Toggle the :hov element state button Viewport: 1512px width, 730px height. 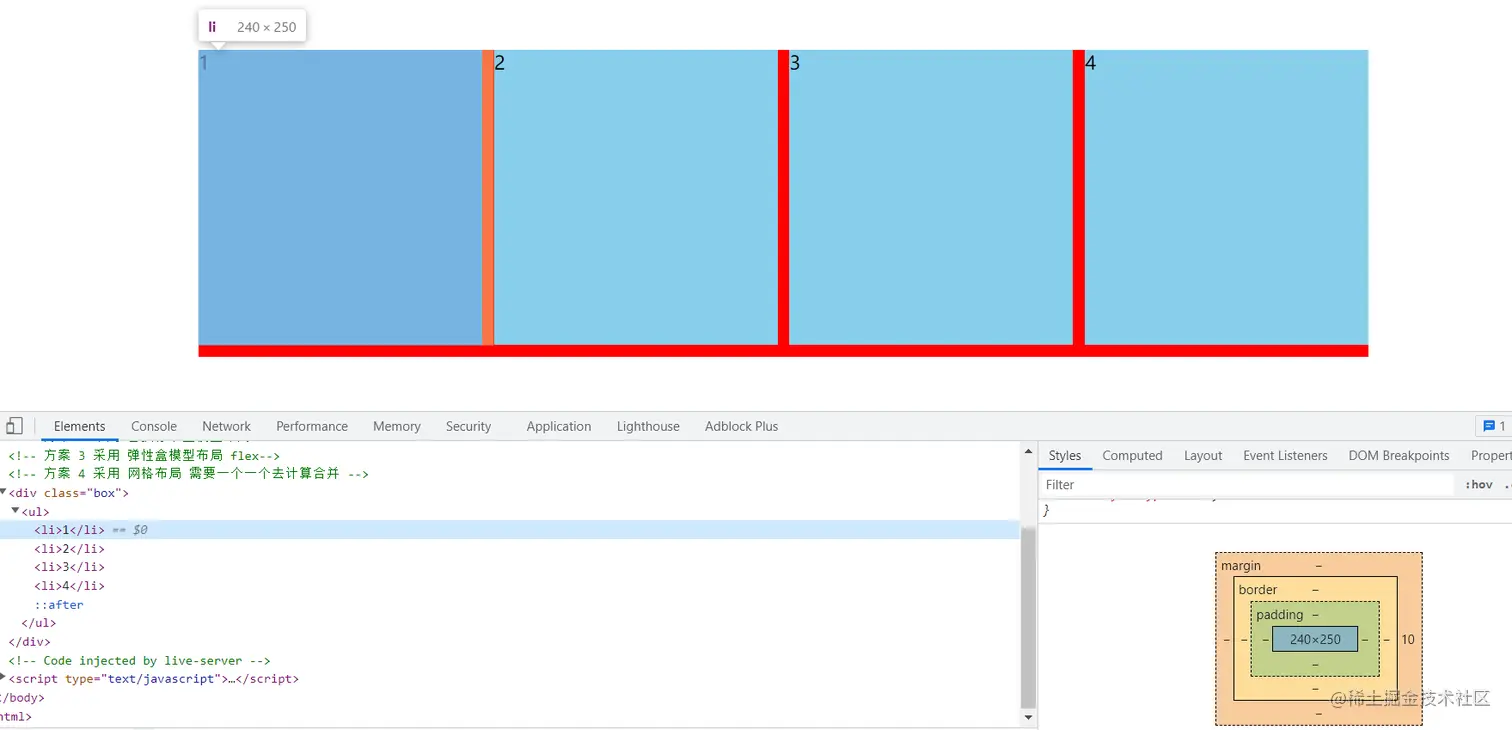click(1479, 485)
